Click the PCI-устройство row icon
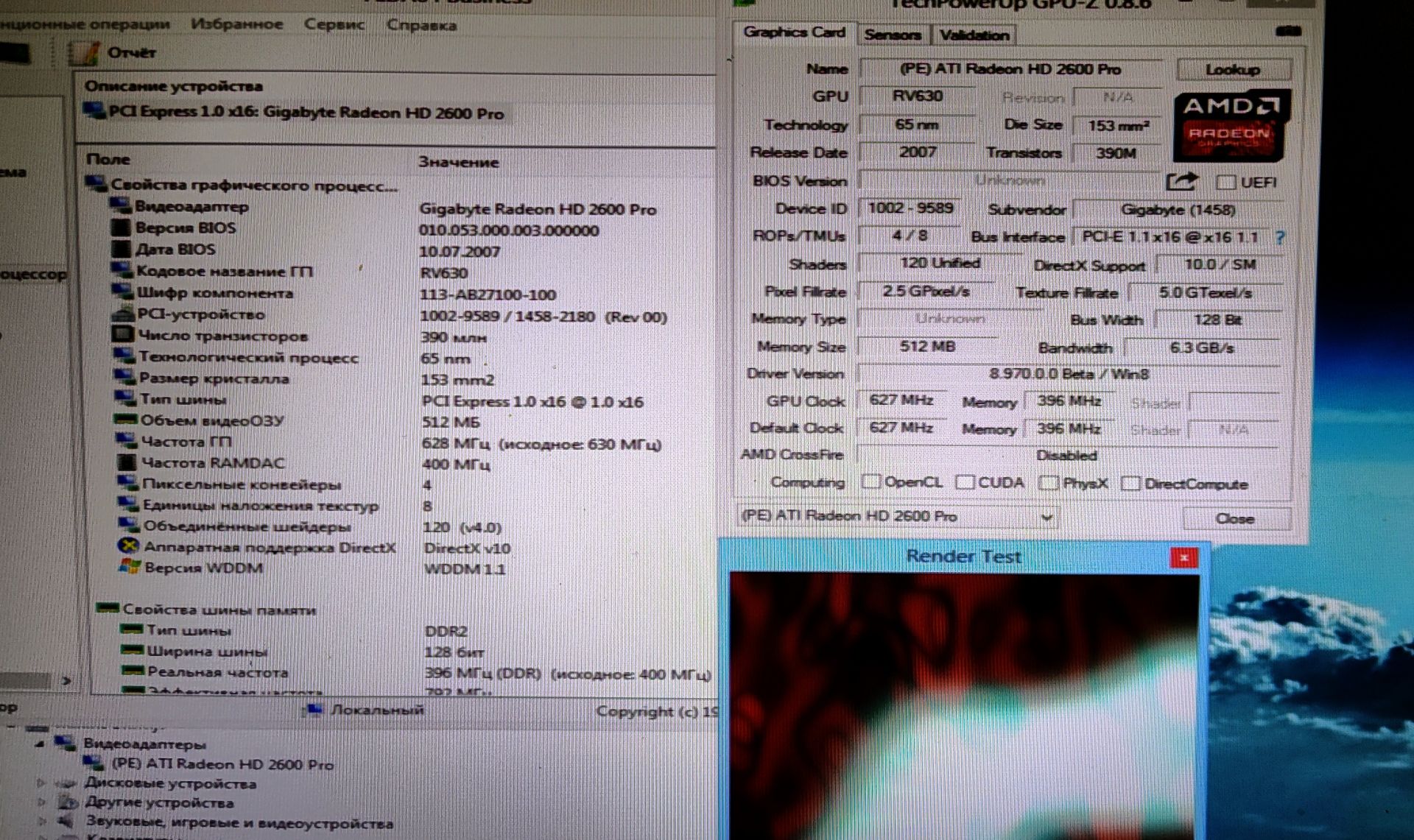Screen dimensions: 1414x840 122,314
